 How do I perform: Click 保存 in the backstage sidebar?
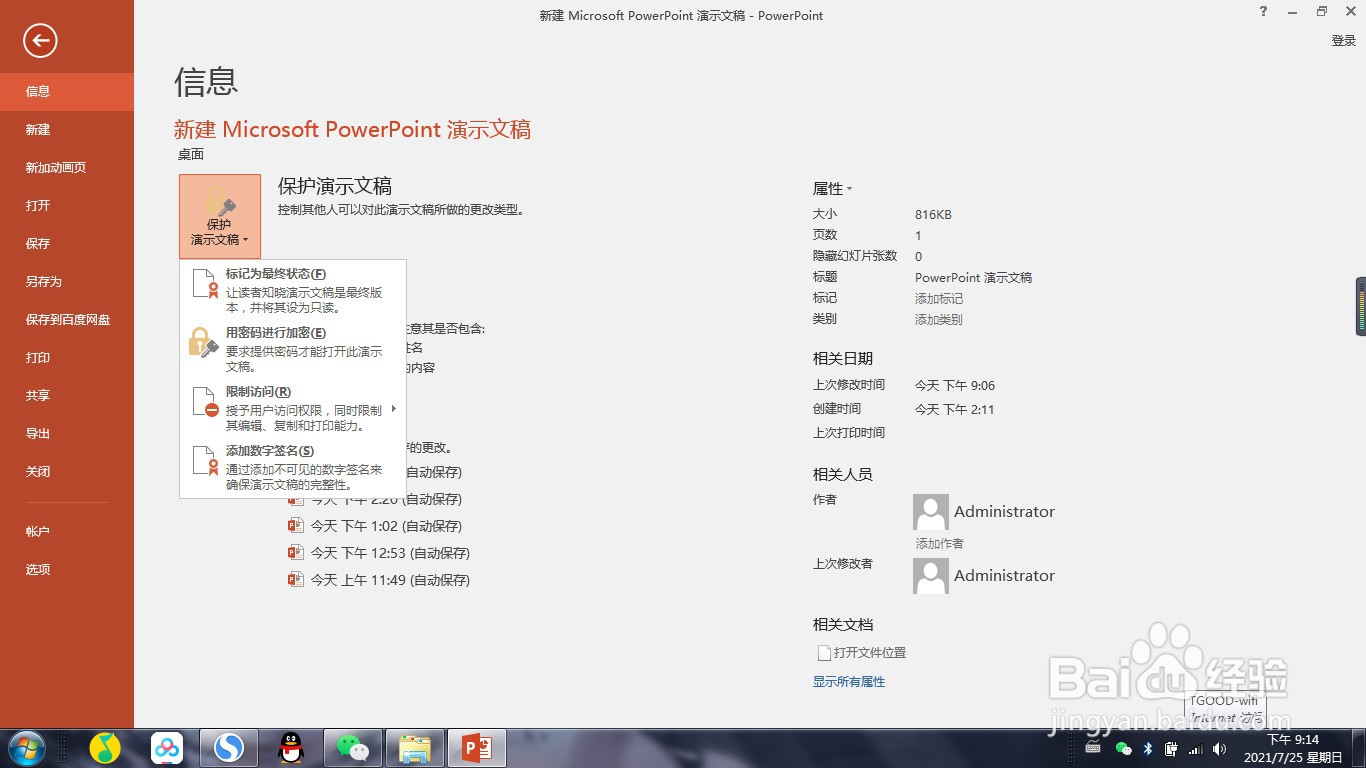[67, 243]
